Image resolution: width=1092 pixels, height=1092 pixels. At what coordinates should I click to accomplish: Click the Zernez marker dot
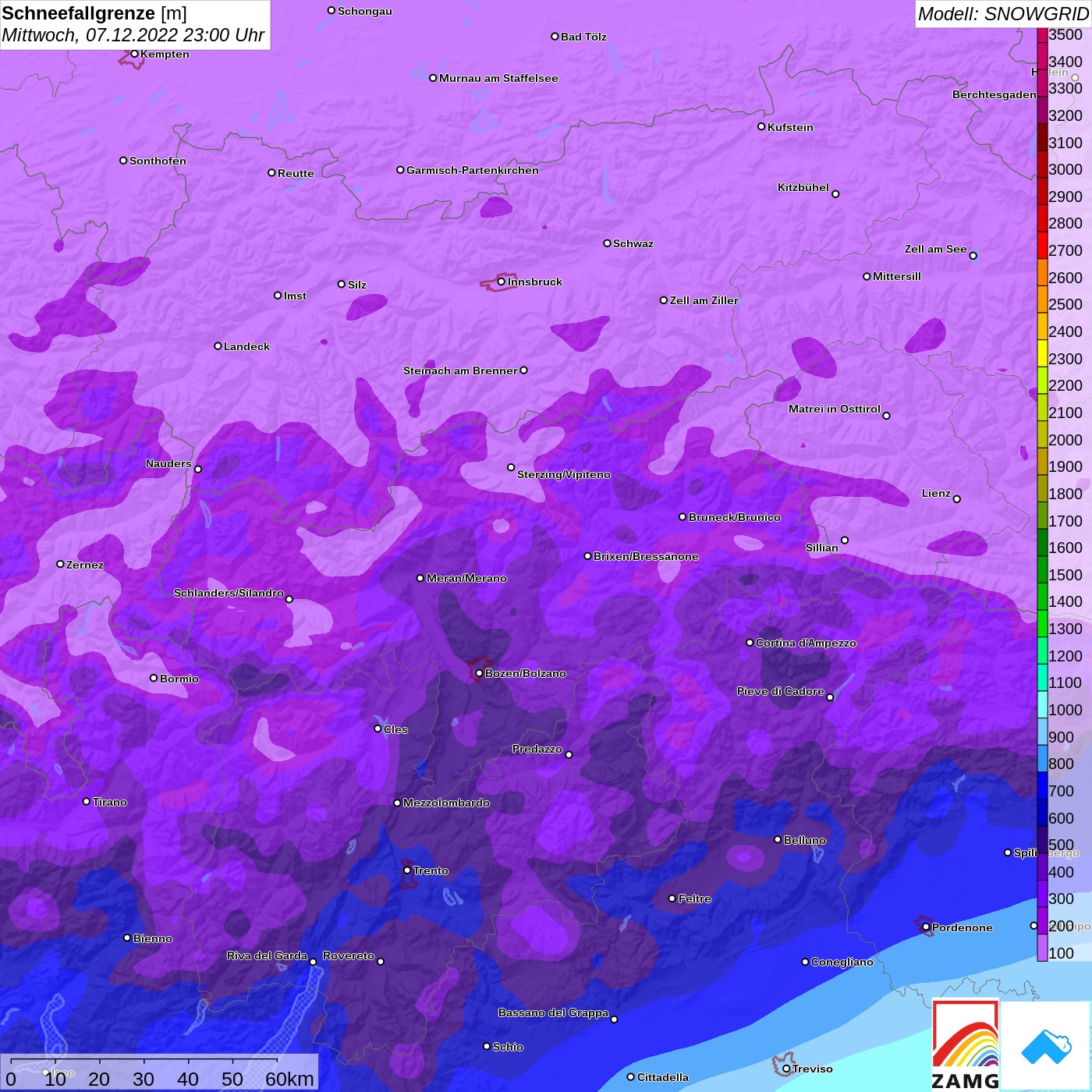pos(60,564)
